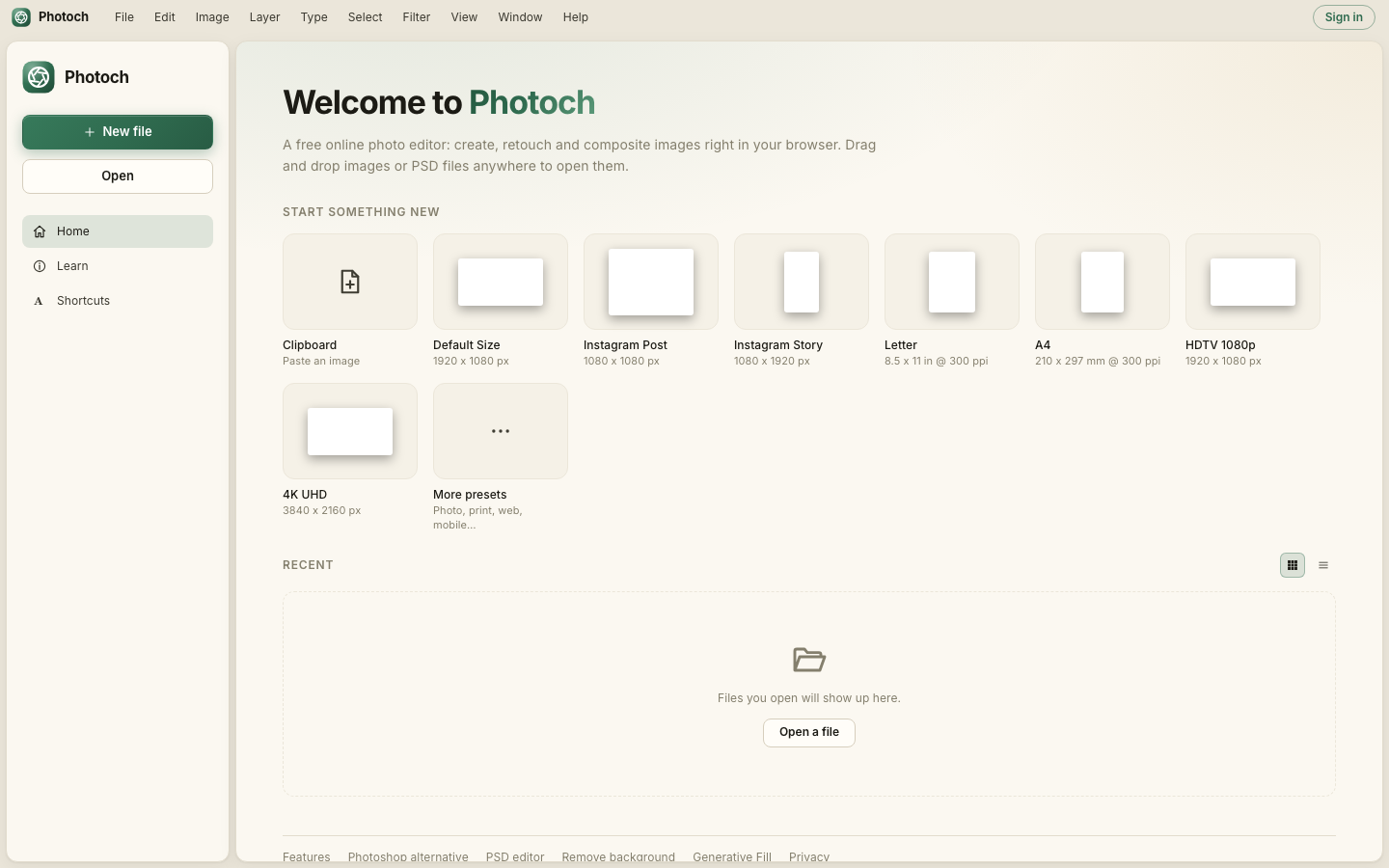Screen dimensions: 1389x868
Task: Click the open folder icon in Recent
Action: click(809, 660)
